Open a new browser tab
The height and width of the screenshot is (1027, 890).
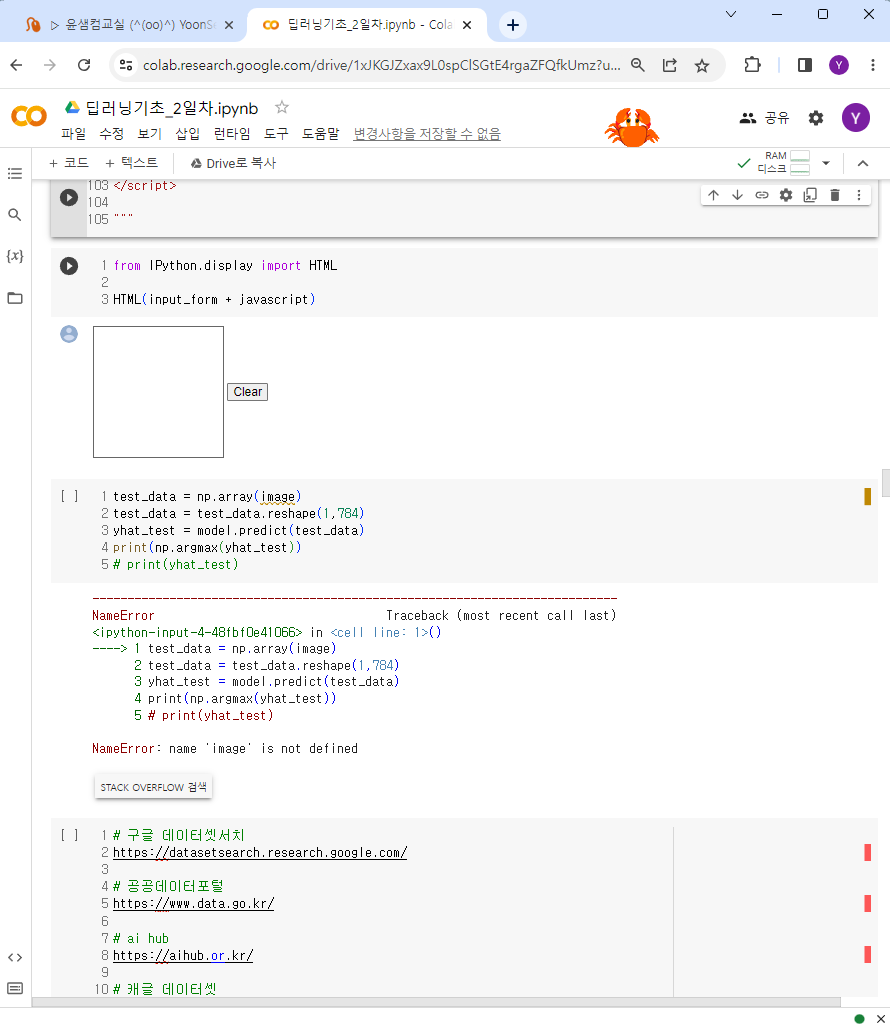tap(513, 25)
